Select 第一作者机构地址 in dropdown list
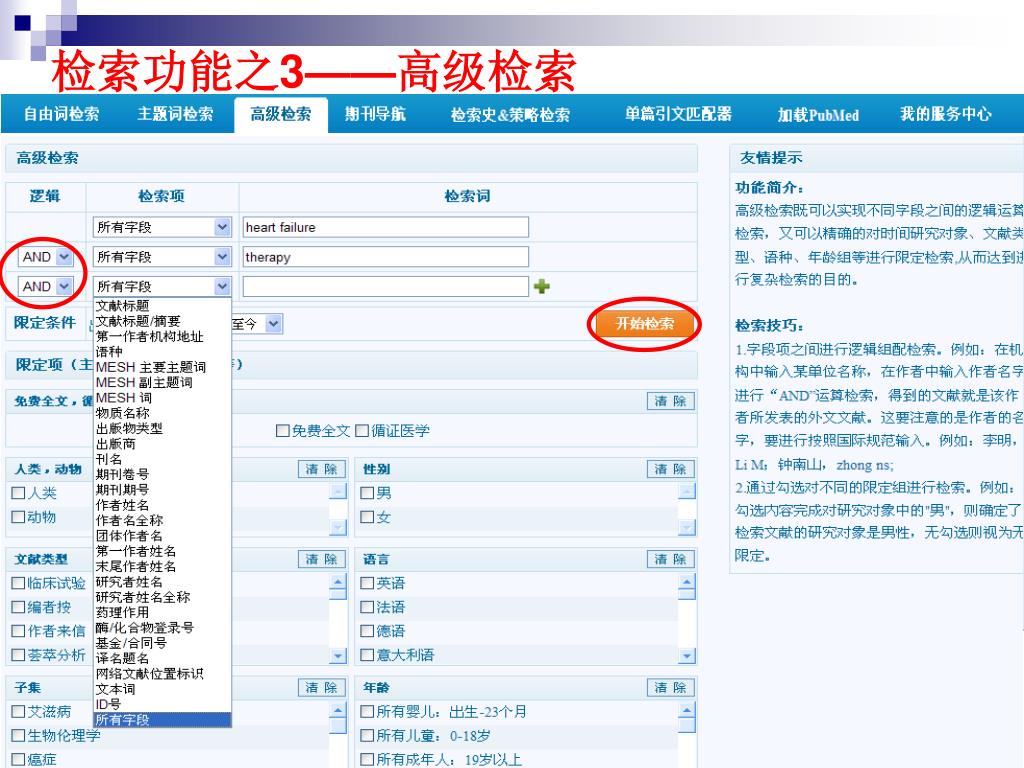Viewport: 1024px width, 768px height. 162,336
